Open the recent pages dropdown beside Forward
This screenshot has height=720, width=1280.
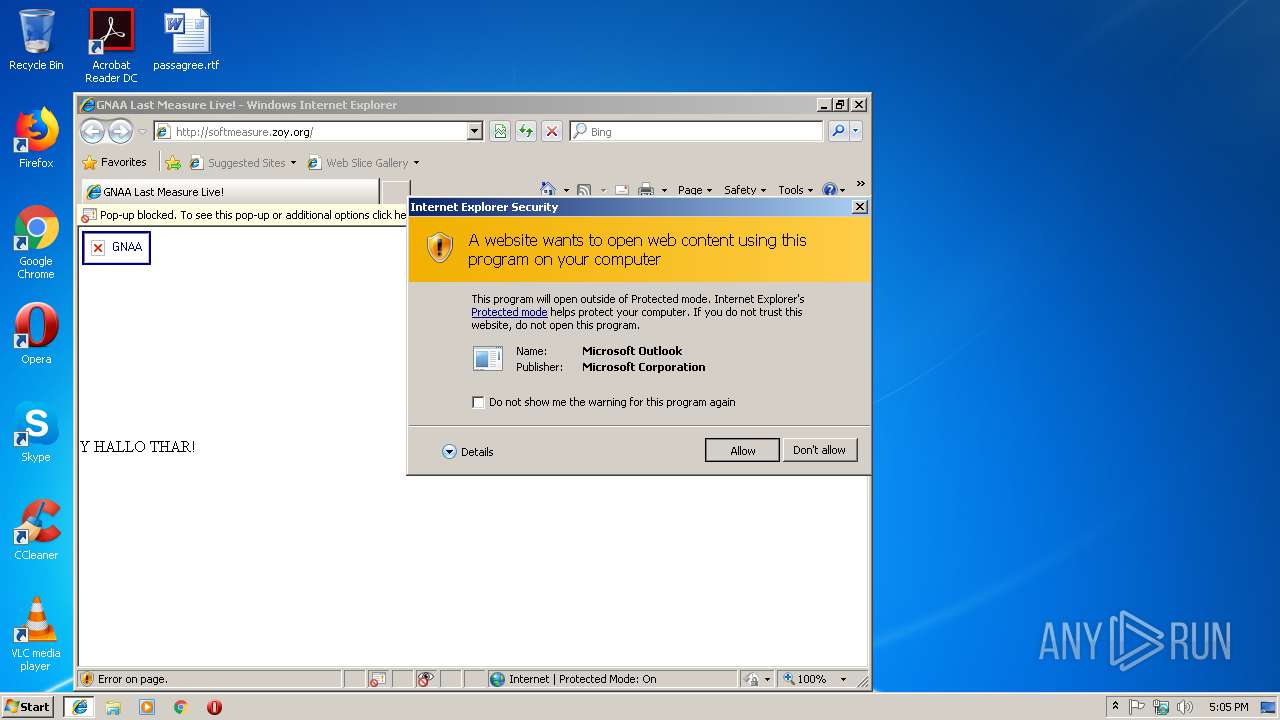[142, 132]
